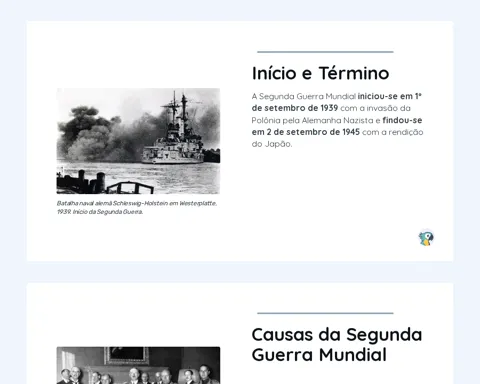Click bold text 'de setembro de 1939'

coord(295,108)
